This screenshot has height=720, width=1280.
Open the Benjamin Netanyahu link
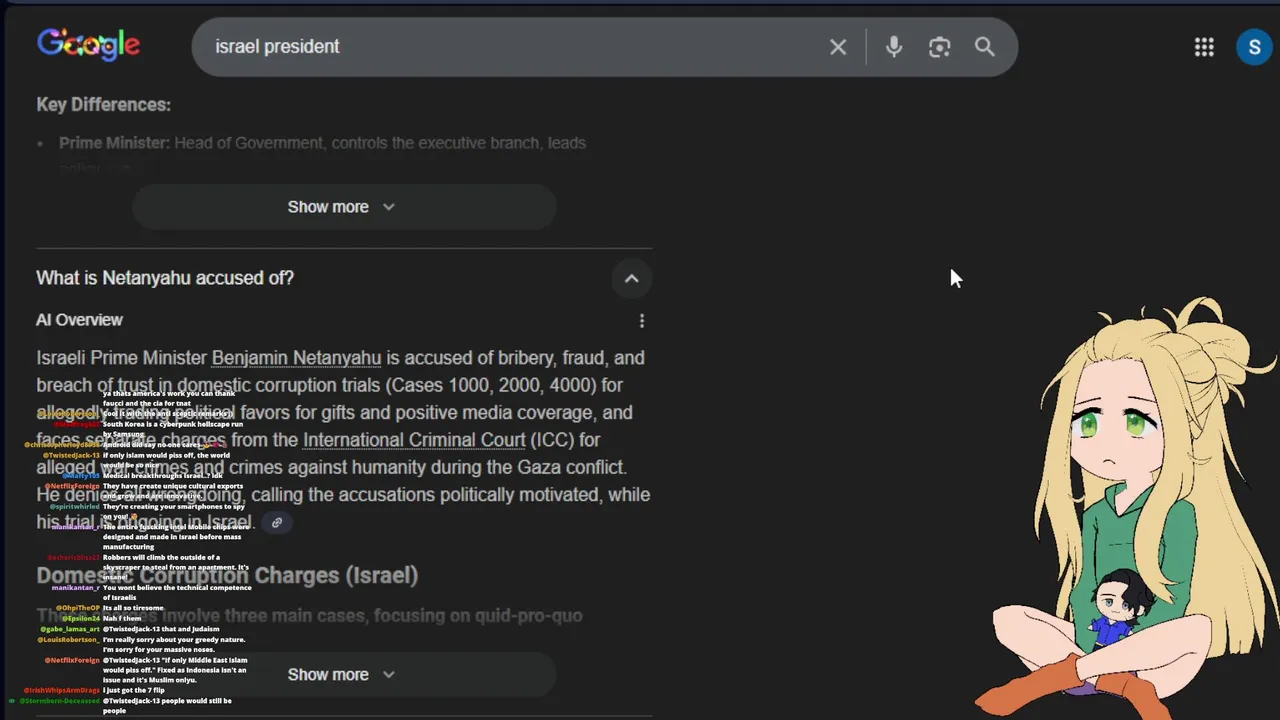coord(296,358)
